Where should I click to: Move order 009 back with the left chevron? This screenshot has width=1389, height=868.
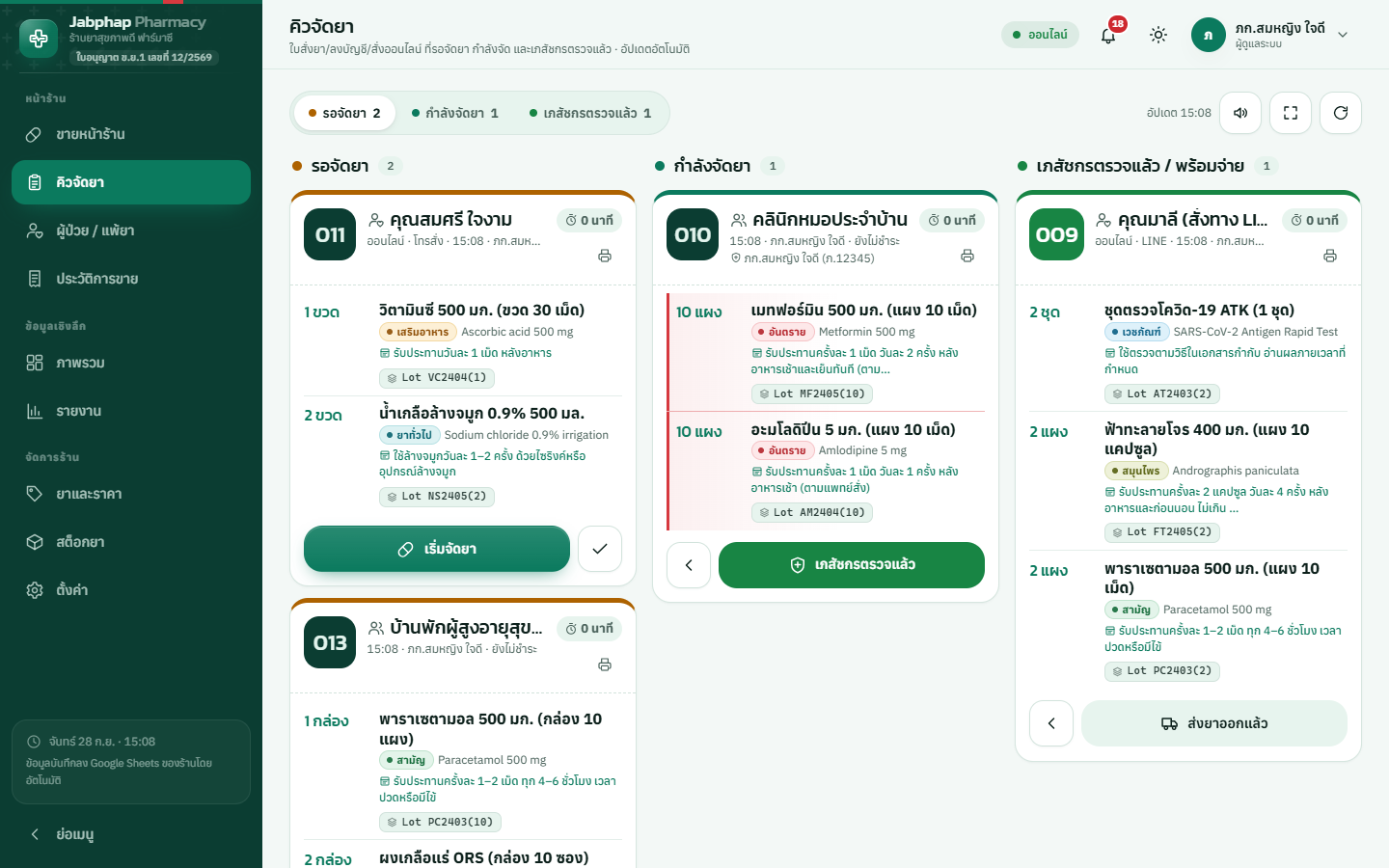[x=1051, y=723]
